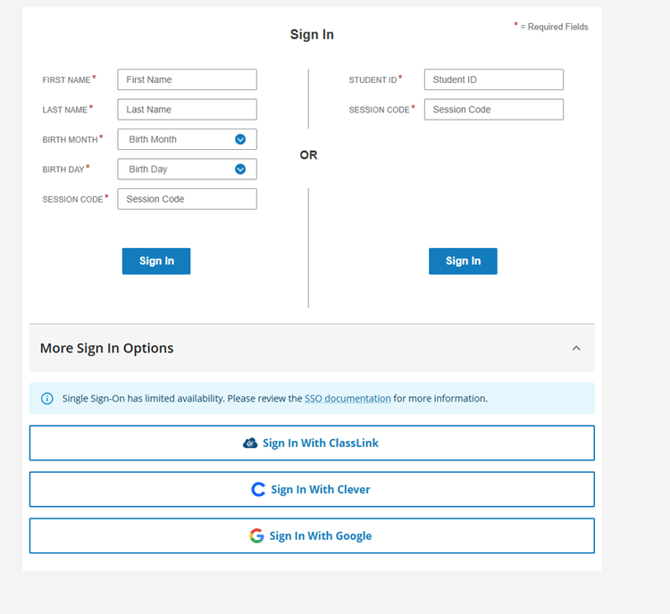Click the 'More Sign In Options' heading text

(107, 348)
